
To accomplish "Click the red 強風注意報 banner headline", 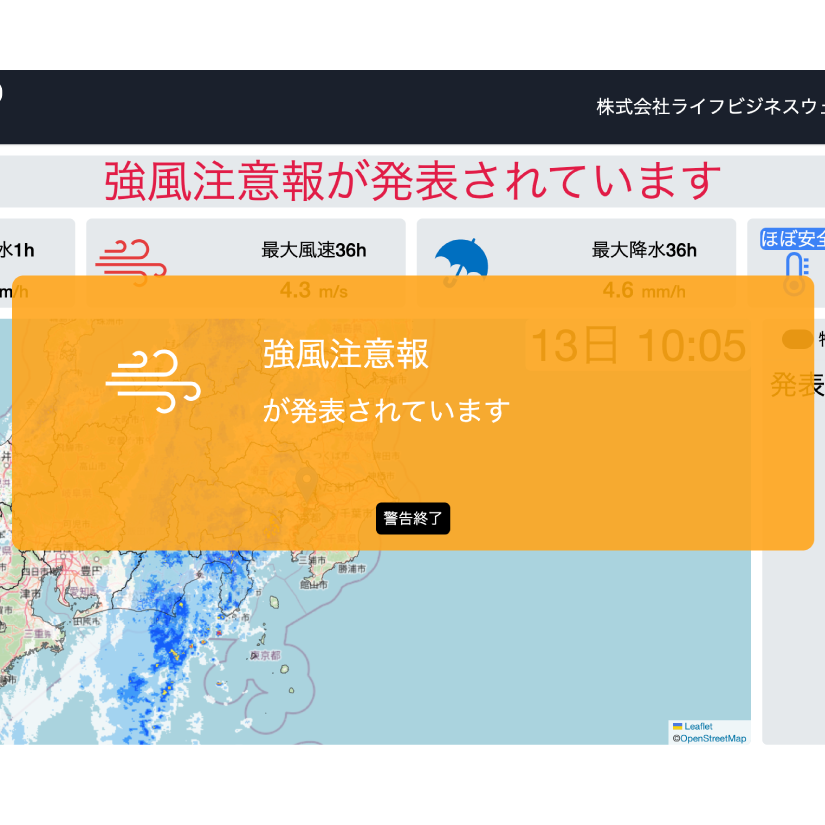I will (412, 181).
